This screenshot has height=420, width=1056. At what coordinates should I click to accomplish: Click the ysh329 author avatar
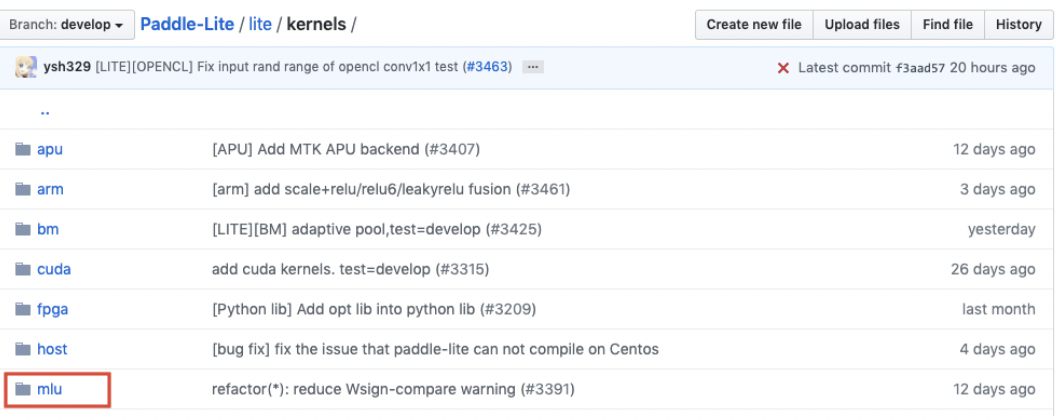pyautogui.click(x=26, y=67)
